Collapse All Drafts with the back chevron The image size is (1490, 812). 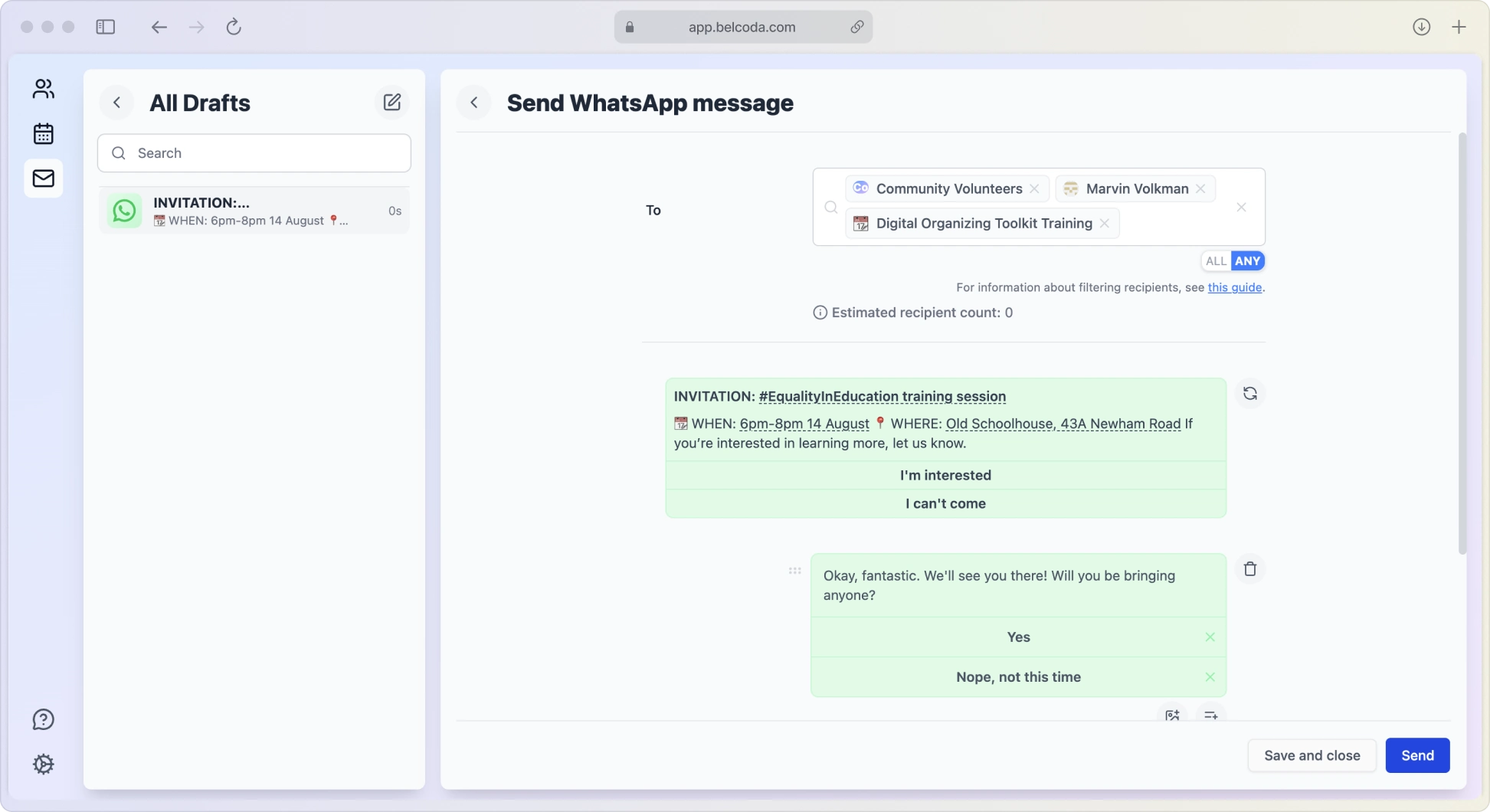pos(117,102)
